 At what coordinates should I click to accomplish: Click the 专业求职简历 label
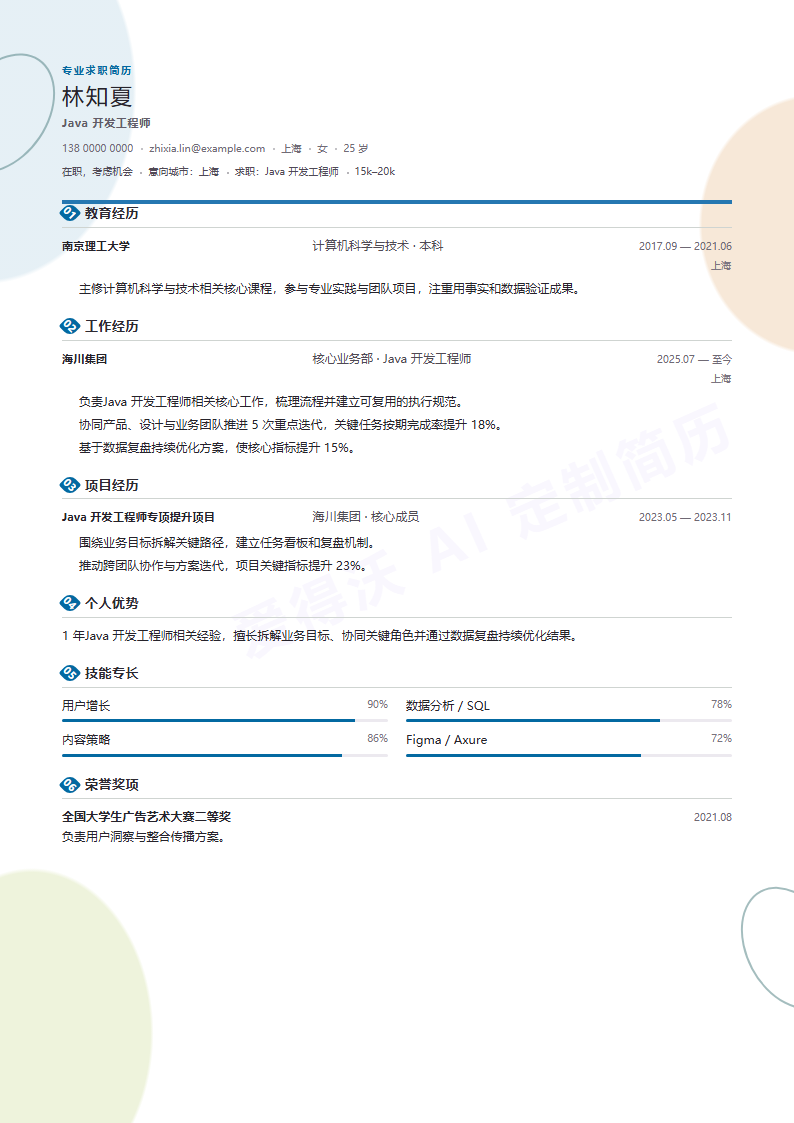tap(97, 70)
